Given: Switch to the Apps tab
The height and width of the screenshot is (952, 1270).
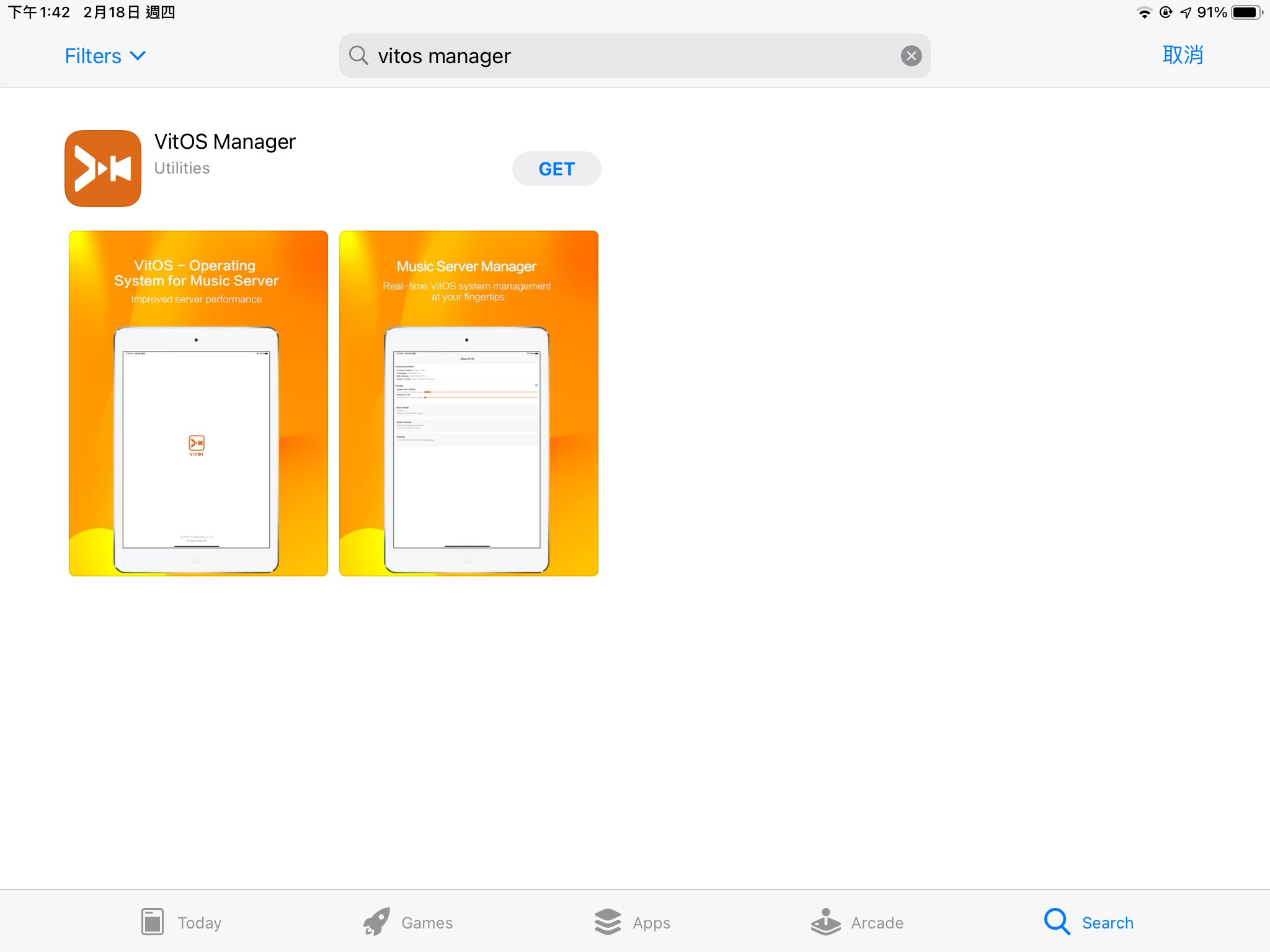Looking at the screenshot, I should tap(633, 922).
